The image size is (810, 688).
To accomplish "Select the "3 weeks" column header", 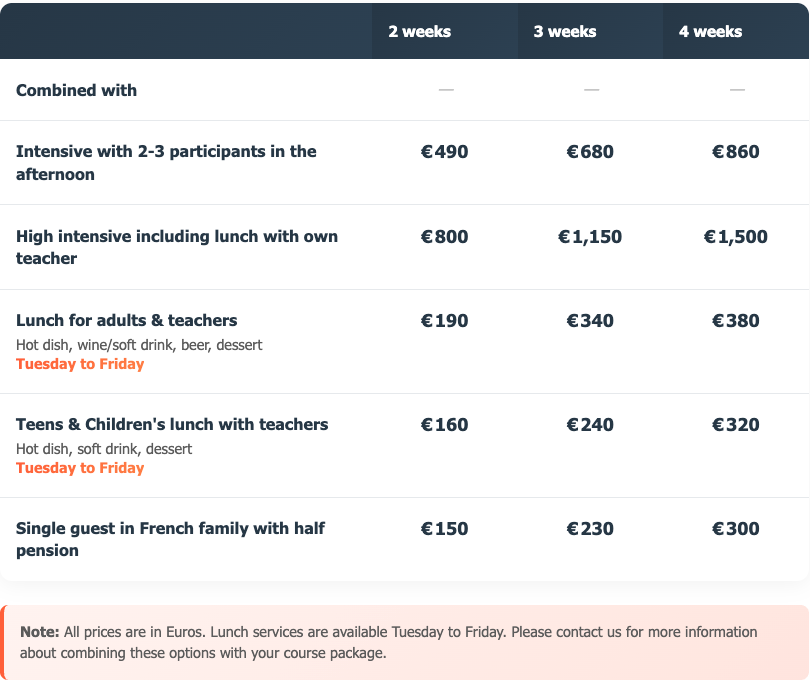I will (x=565, y=31).
